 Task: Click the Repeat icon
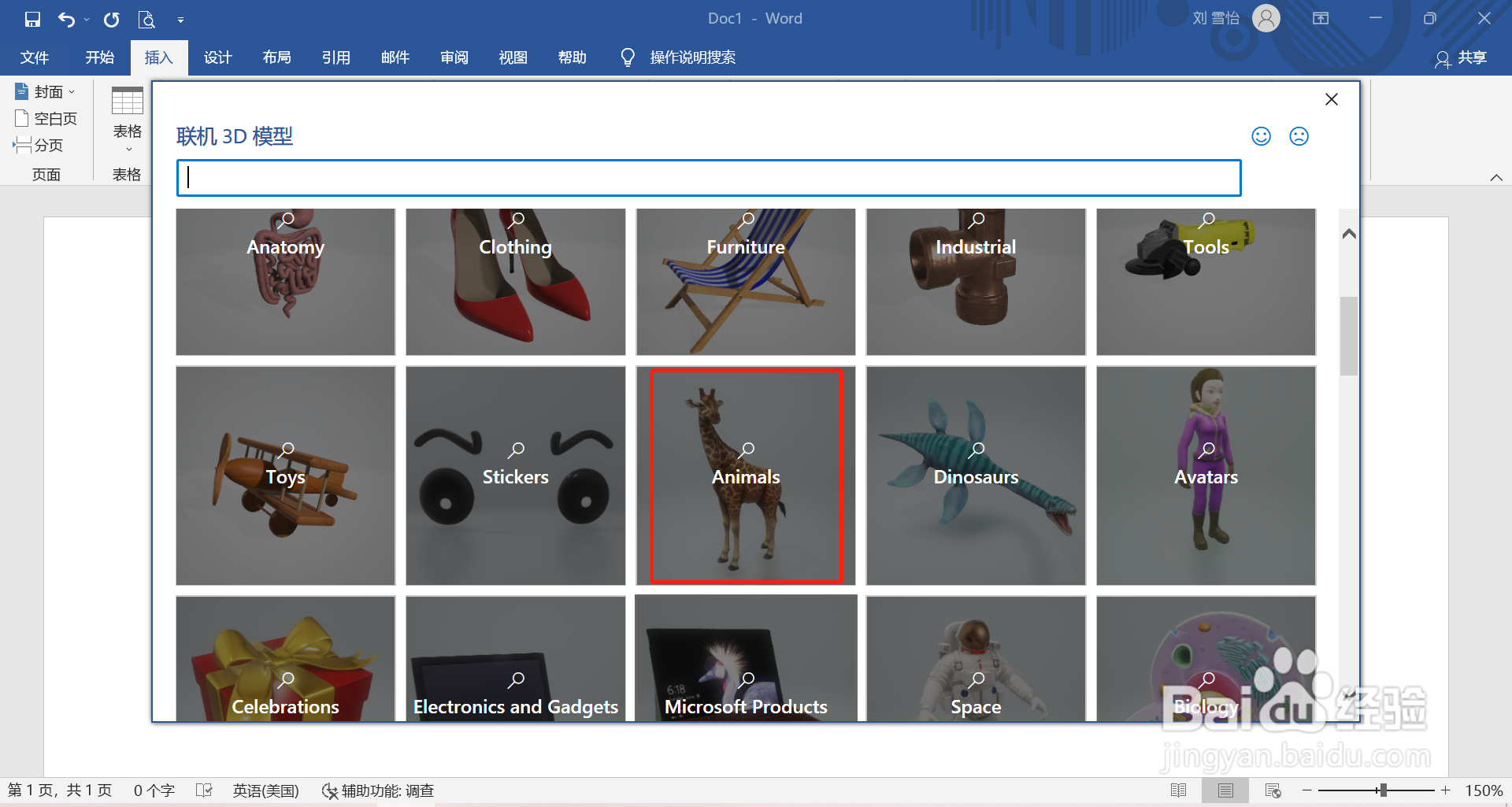click(x=111, y=18)
